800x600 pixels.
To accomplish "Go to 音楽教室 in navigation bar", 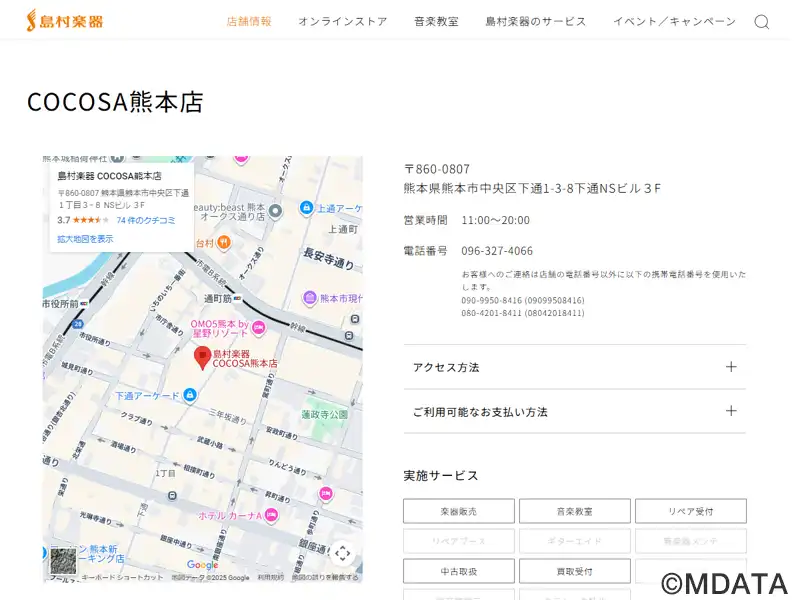I will [436, 21].
